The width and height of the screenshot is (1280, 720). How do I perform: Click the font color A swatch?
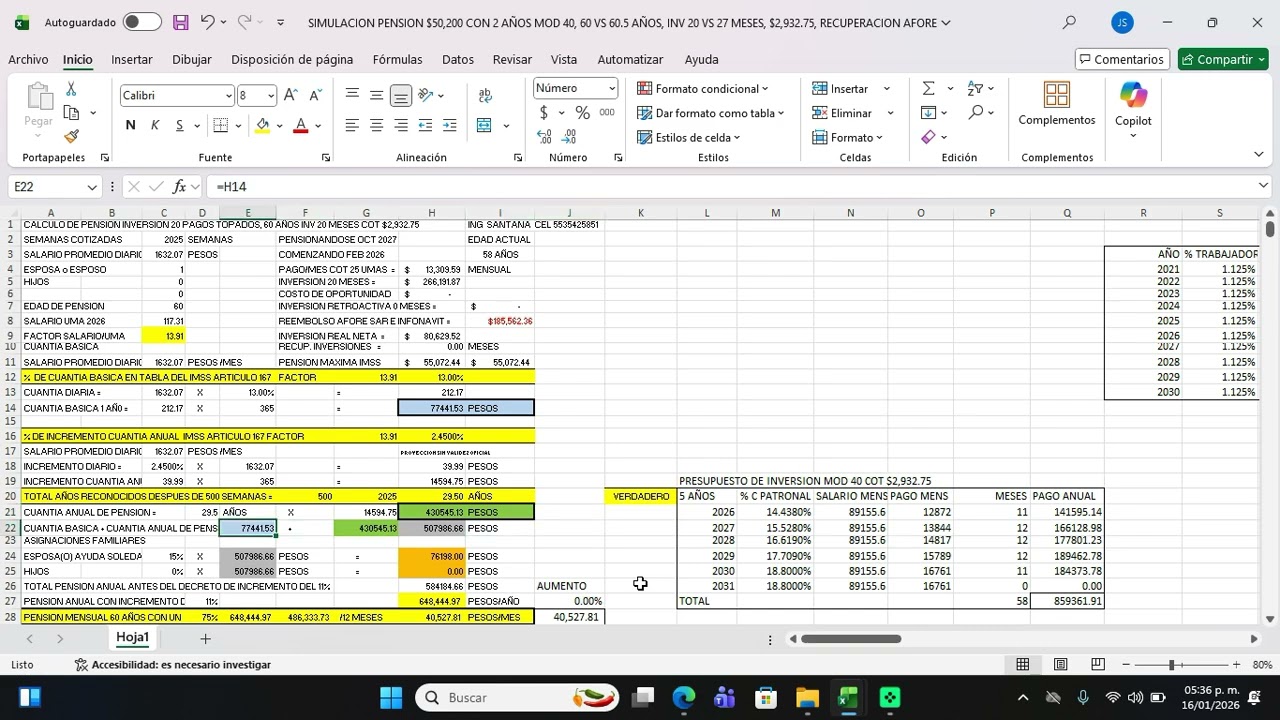coord(300,125)
